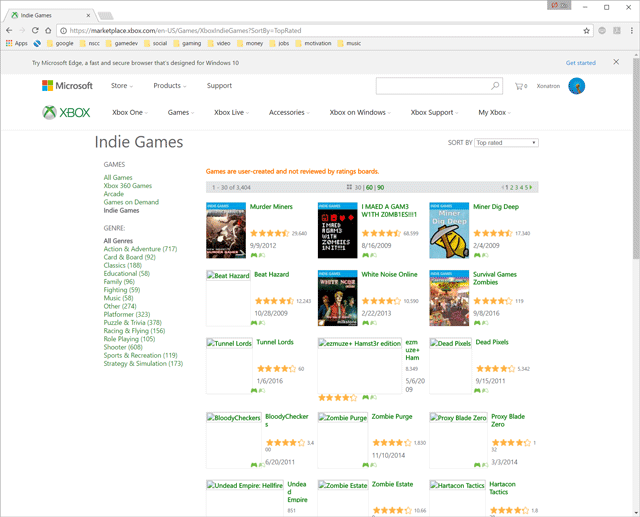The width and height of the screenshot is (640, 517).
Task: Open the Apps shortcut in bookmarks bar
Action: click(17, 43)
